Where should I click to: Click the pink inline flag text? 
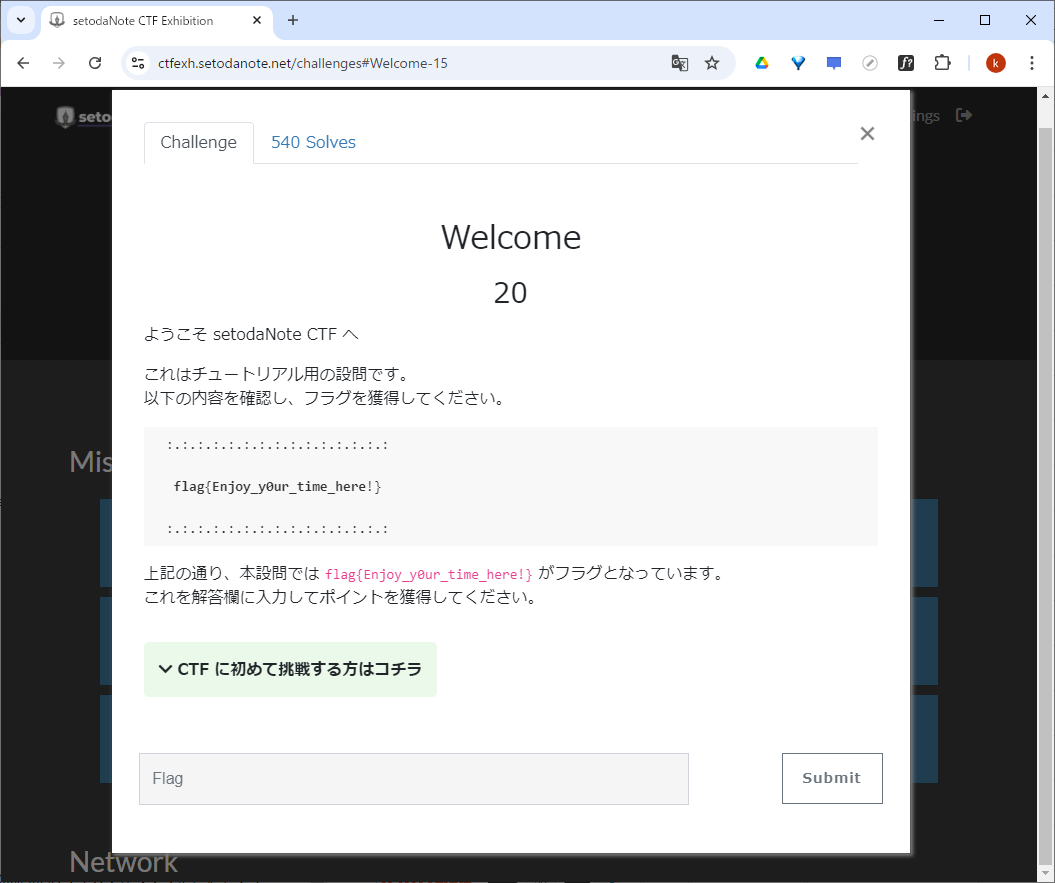[x=429, y=575]
